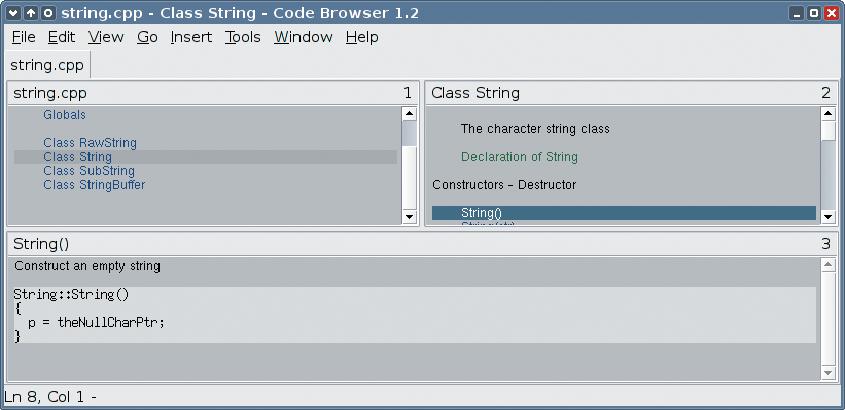Click scroll-up arrow in string.cpp pane
The height and width of the screenshot is (410, 845).
(x=410, y=114)
